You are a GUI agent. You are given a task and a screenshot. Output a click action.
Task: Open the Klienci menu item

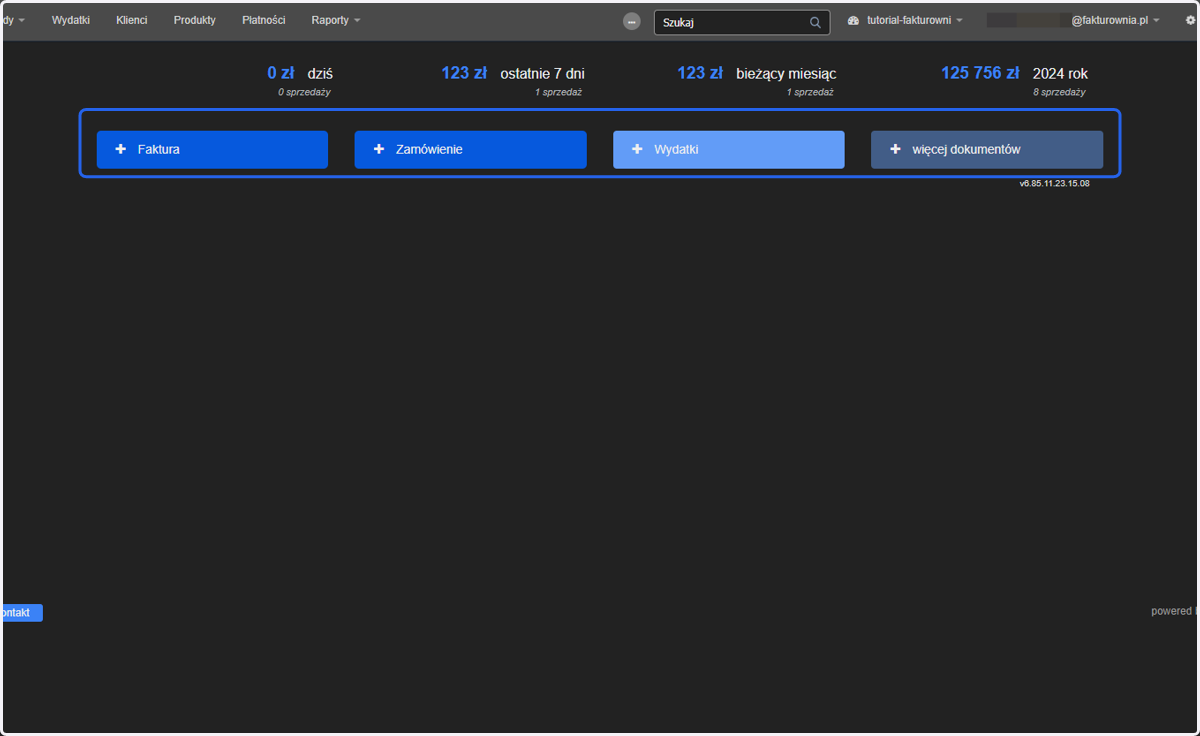[x=131, y=20]
